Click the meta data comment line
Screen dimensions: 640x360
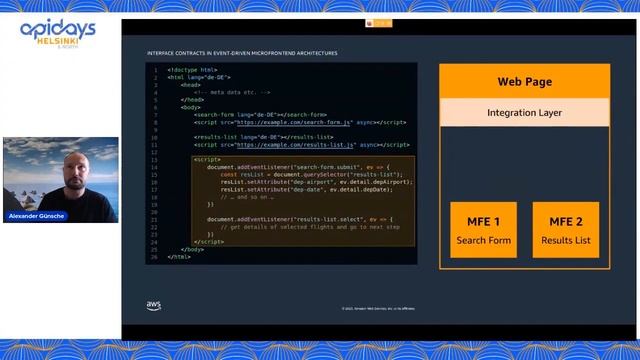pyautogui.click(x=232, y=93)
